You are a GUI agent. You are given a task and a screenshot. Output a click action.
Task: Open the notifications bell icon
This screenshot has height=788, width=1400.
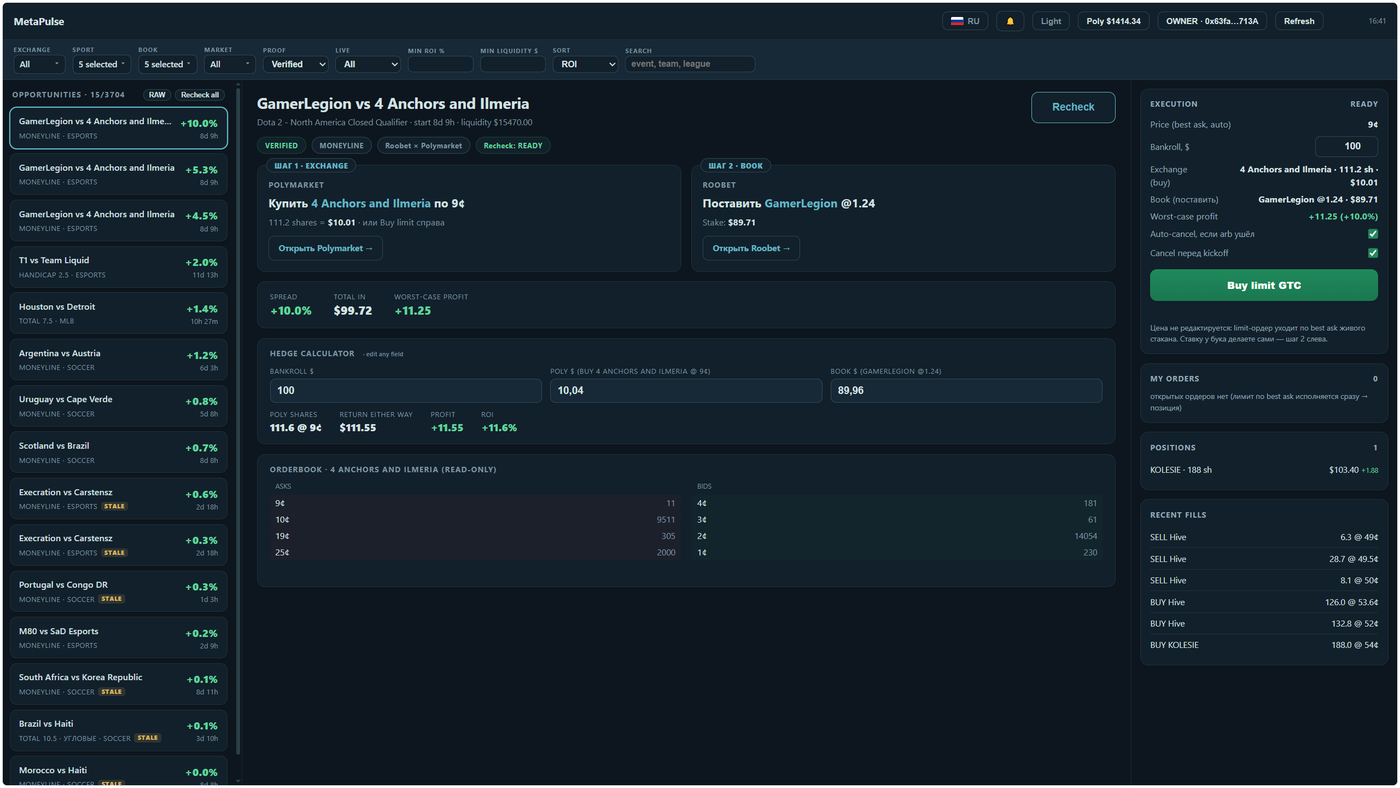1010,21
